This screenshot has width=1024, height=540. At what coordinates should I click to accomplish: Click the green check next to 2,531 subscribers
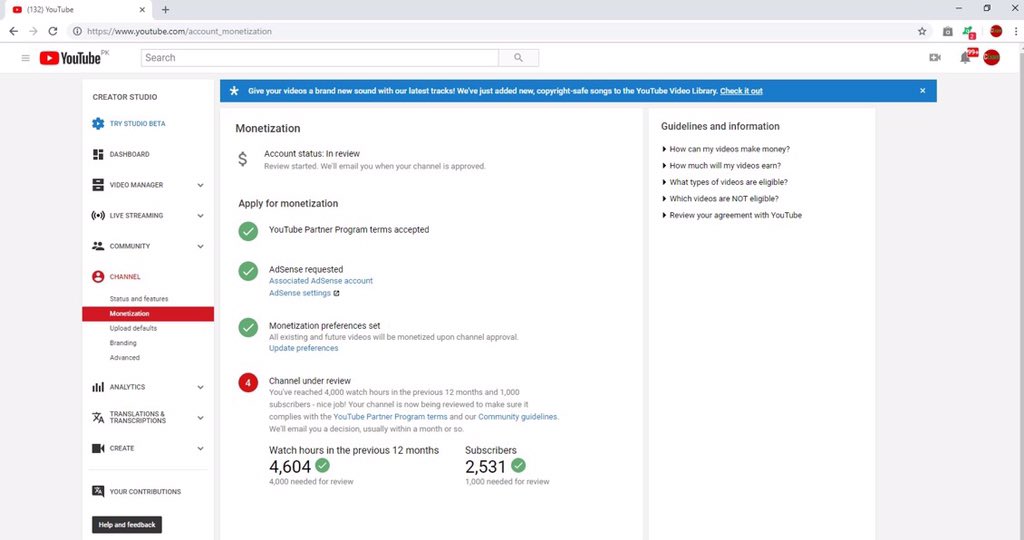click(519, 465)
